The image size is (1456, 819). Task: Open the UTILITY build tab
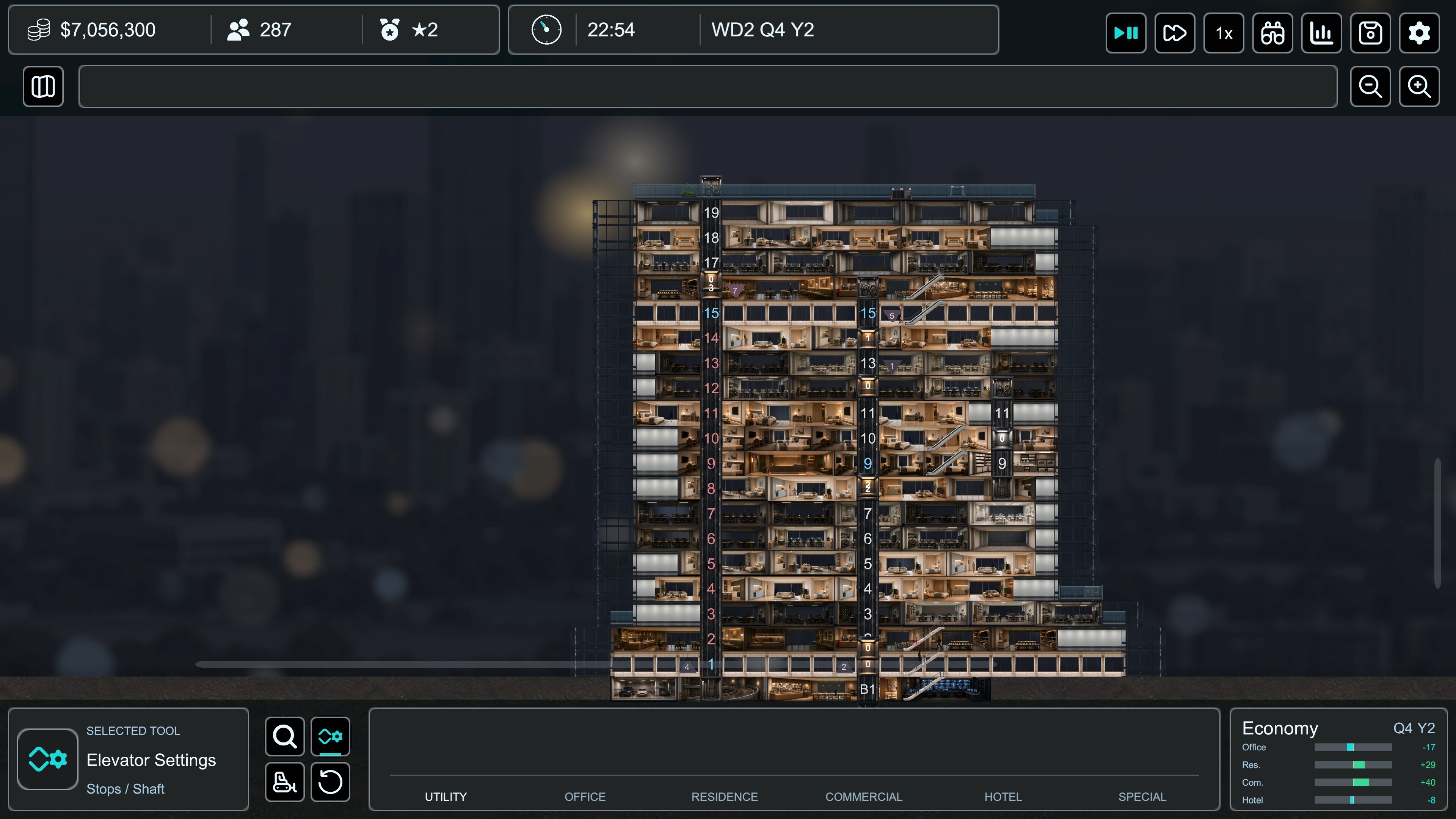coord(446,796)
